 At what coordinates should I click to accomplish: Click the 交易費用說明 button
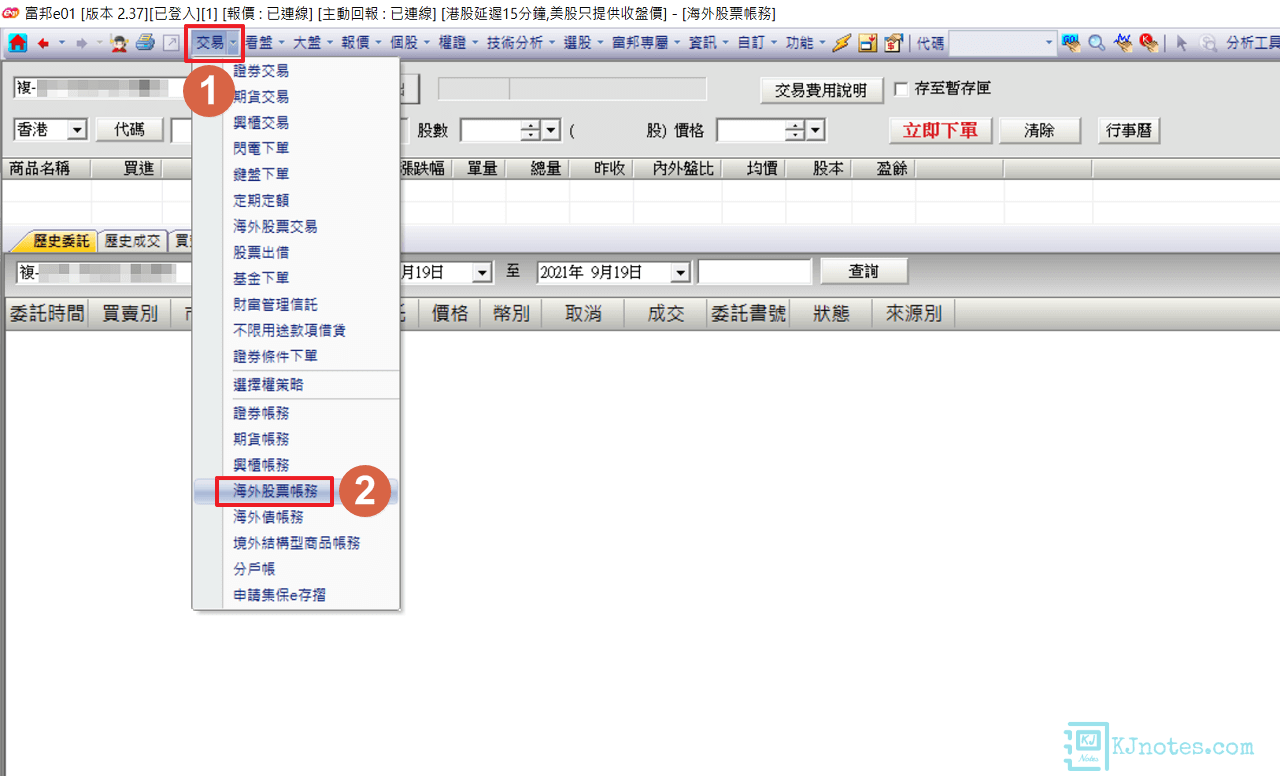click(x=822, y=90)
